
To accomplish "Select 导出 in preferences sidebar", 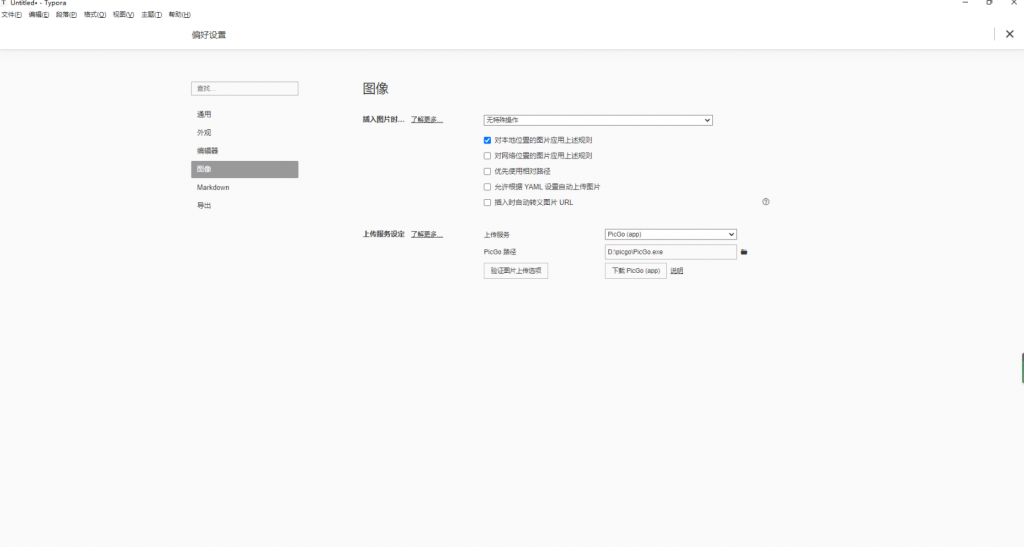I will 245,206.
